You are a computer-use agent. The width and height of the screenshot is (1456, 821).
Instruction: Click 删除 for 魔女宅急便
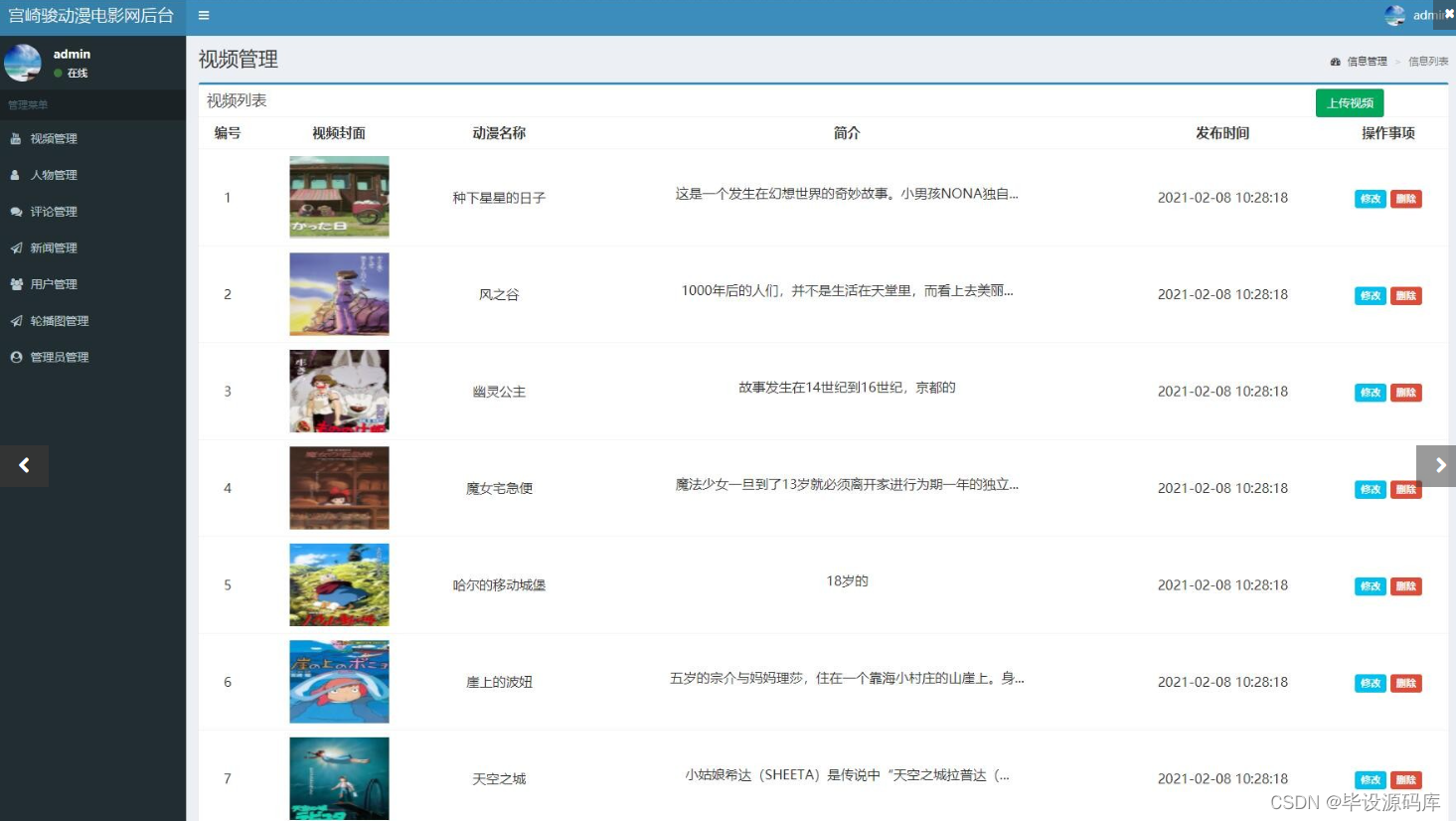point(1406,490)
